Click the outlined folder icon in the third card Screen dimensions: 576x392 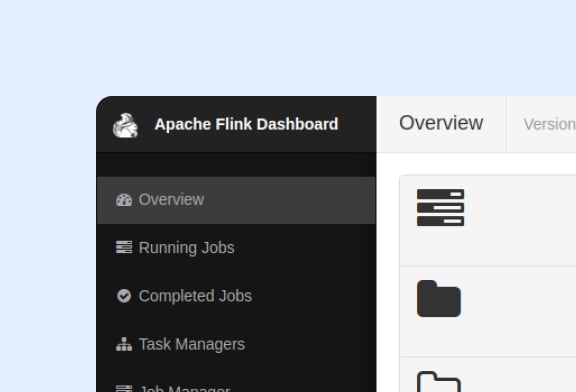(x=439, y=382)
